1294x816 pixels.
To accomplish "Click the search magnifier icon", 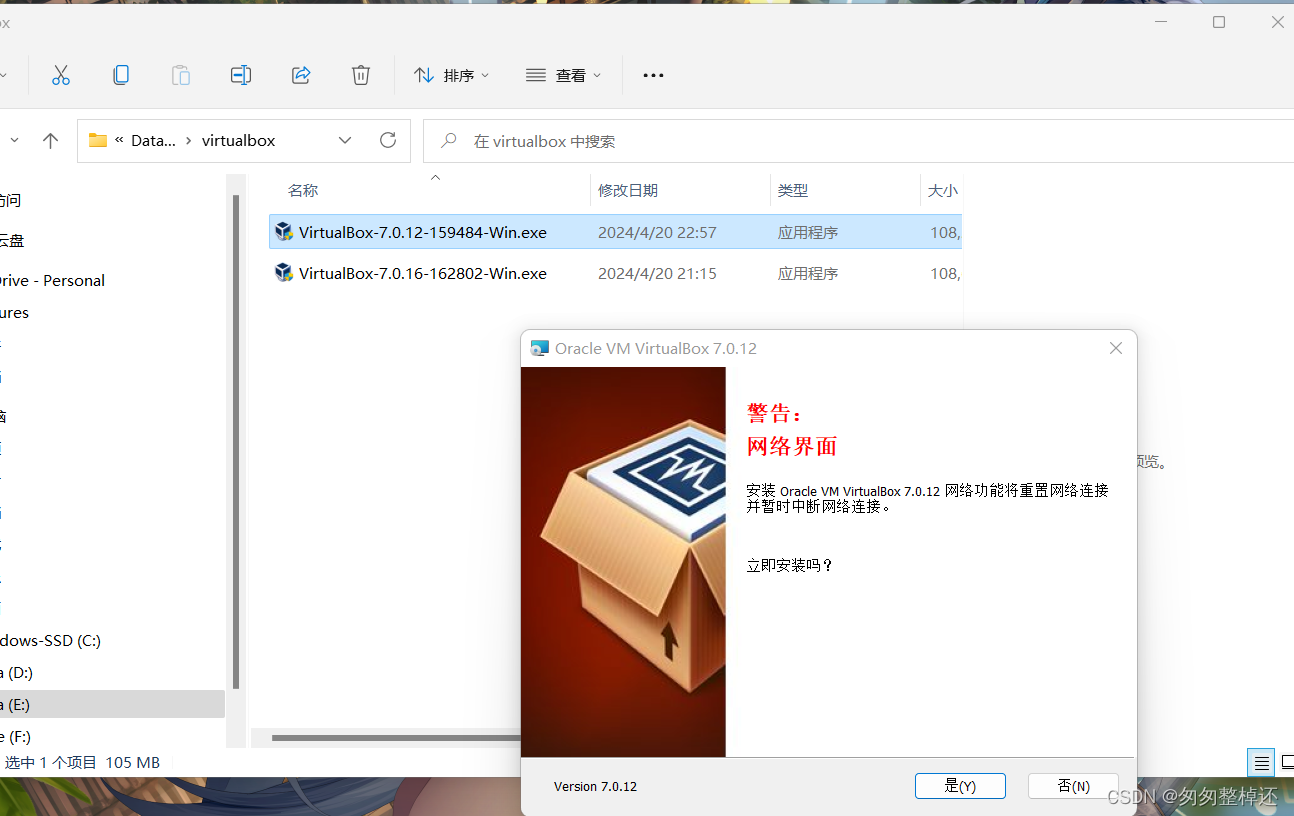I will coord(450,141).
